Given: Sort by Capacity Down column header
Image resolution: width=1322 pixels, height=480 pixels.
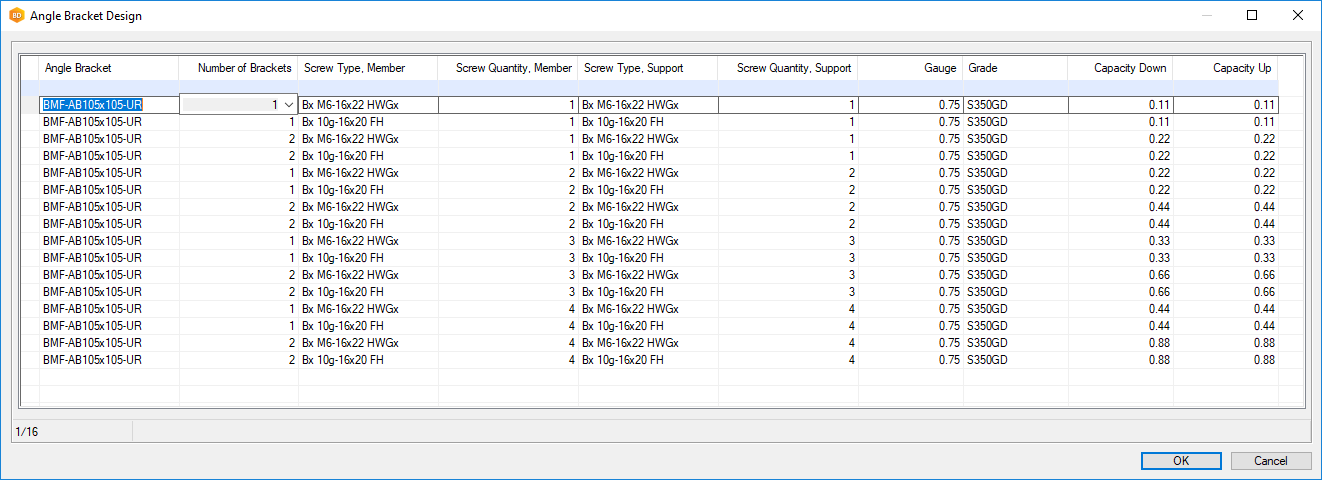Looking at the screenshot, I should [x=1120, y=68].
